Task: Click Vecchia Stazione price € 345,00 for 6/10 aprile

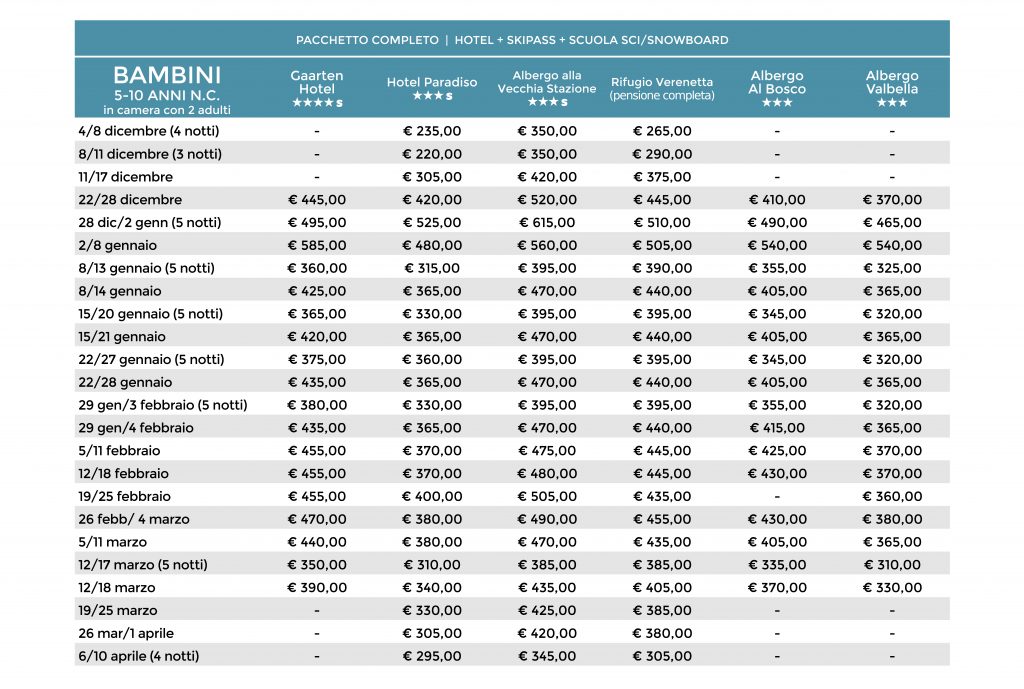Action: (x=547, y=656)
